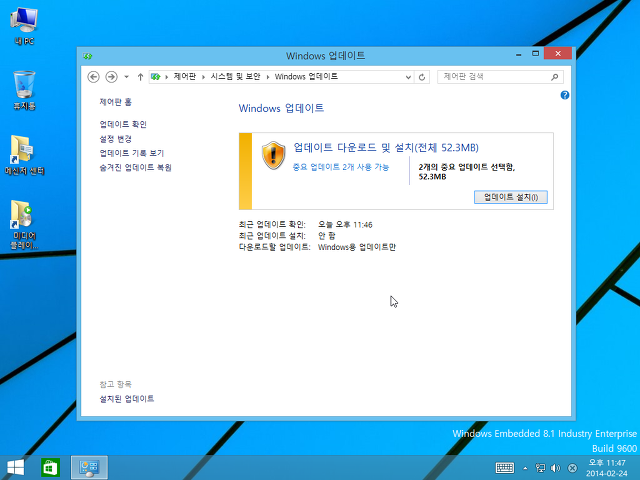Click the Control Panel taskbar button
Image resolution: width=640 pixels, height=480 pixels.
pos(89,468)
